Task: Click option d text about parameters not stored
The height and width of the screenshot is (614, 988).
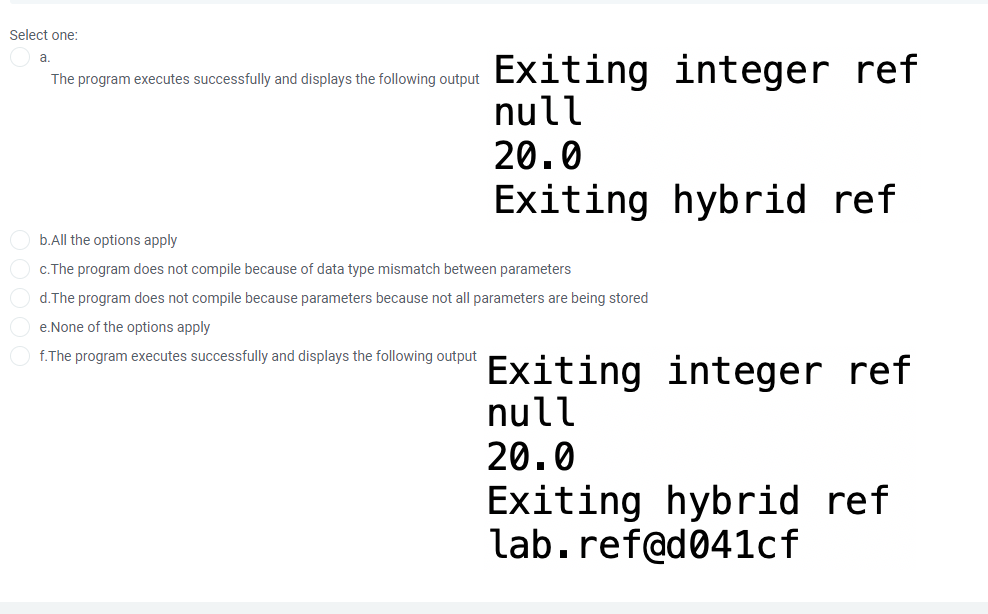Action: [x=343, y=298]
